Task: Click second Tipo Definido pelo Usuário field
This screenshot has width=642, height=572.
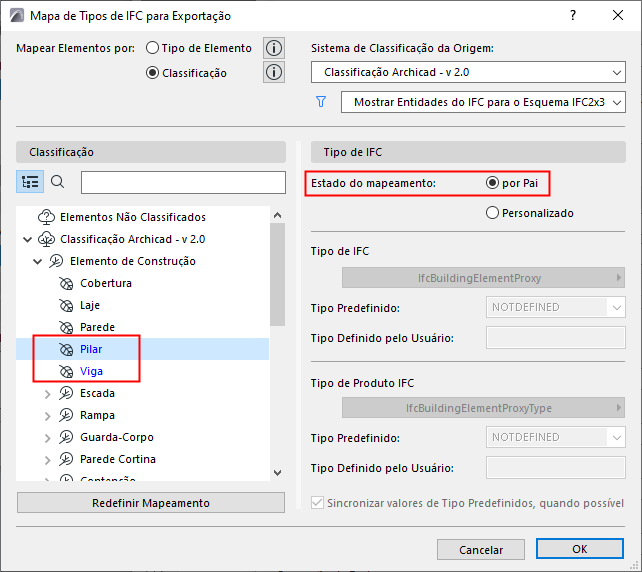Action: [556, 468]
